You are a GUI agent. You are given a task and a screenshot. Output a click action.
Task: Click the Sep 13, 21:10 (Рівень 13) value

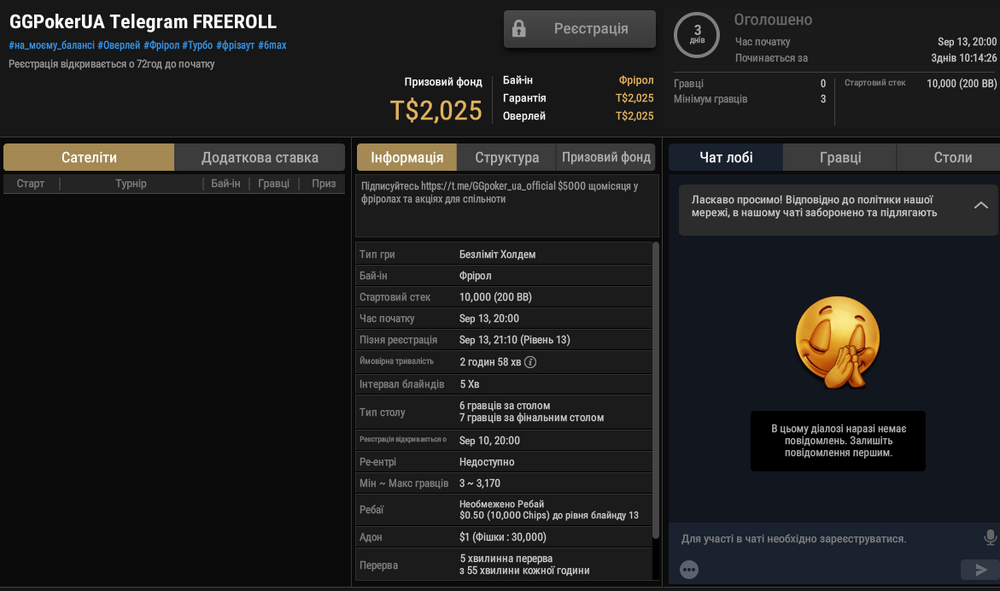click(x=515, y=340)
